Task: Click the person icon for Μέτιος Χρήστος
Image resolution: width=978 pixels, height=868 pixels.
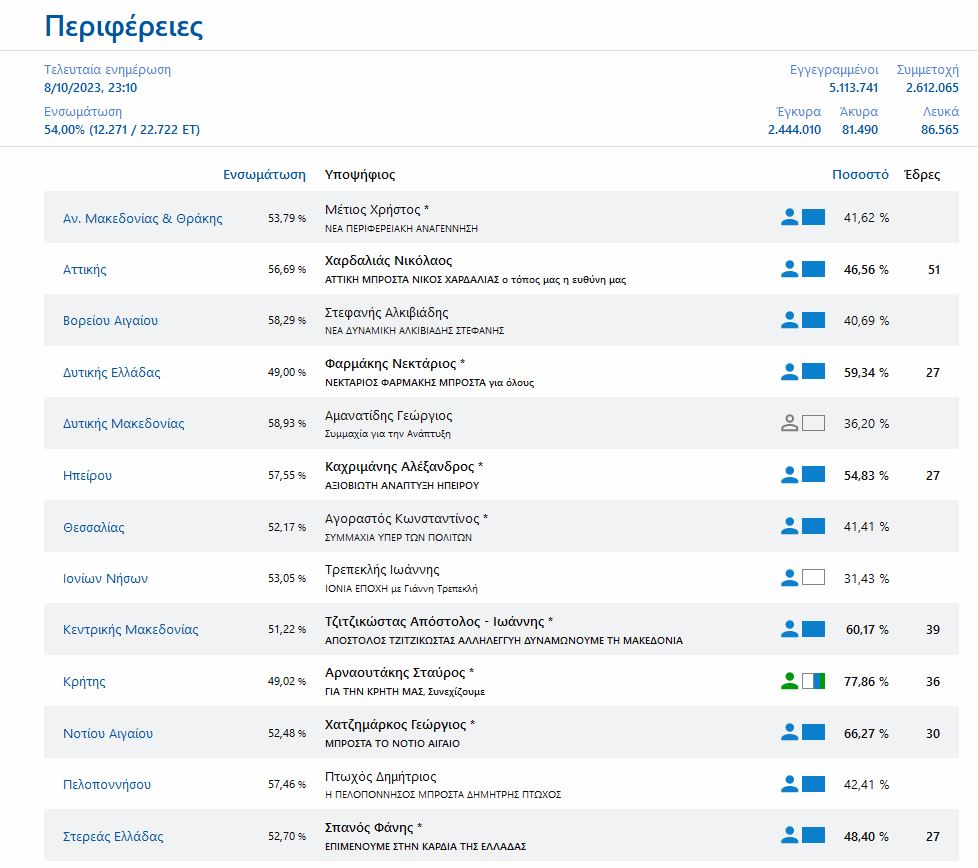Action: coord(789,216)
